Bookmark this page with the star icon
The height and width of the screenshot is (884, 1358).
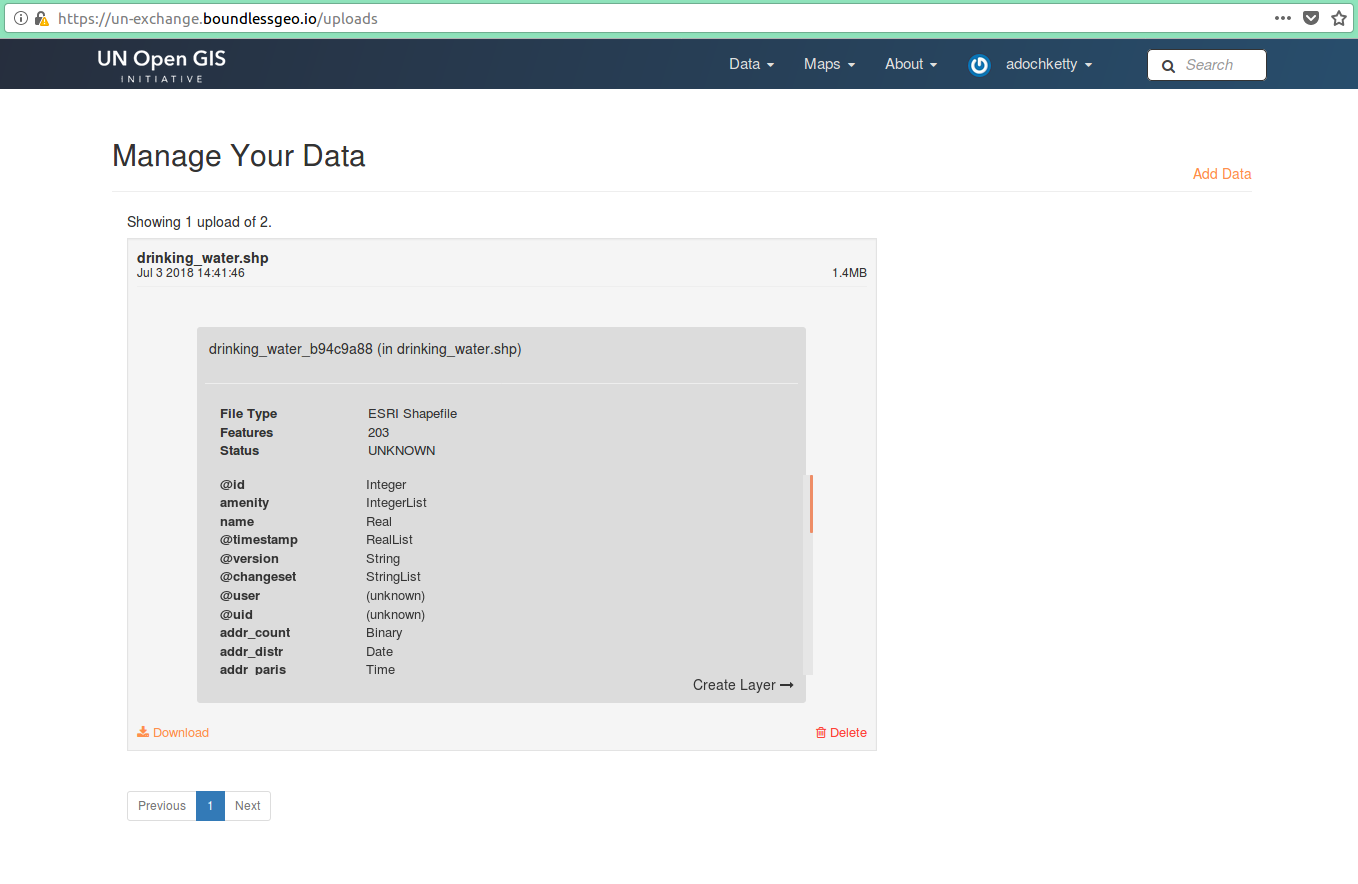tap(1339, 18)
